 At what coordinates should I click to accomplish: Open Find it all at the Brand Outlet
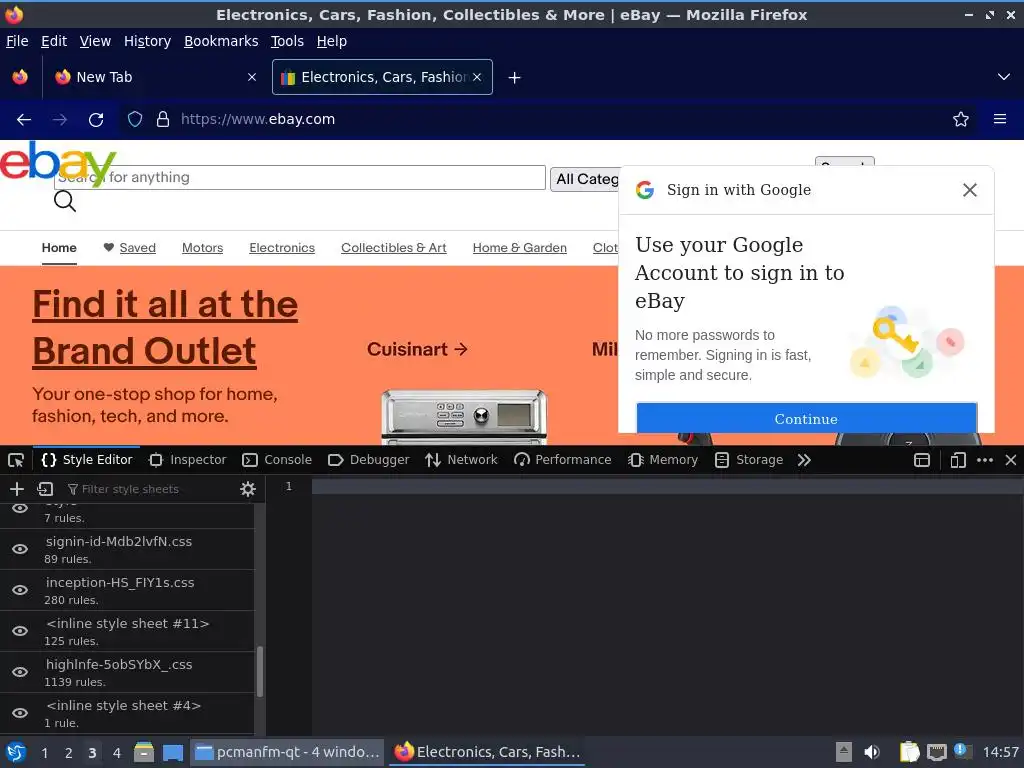(x=165, y=328)
